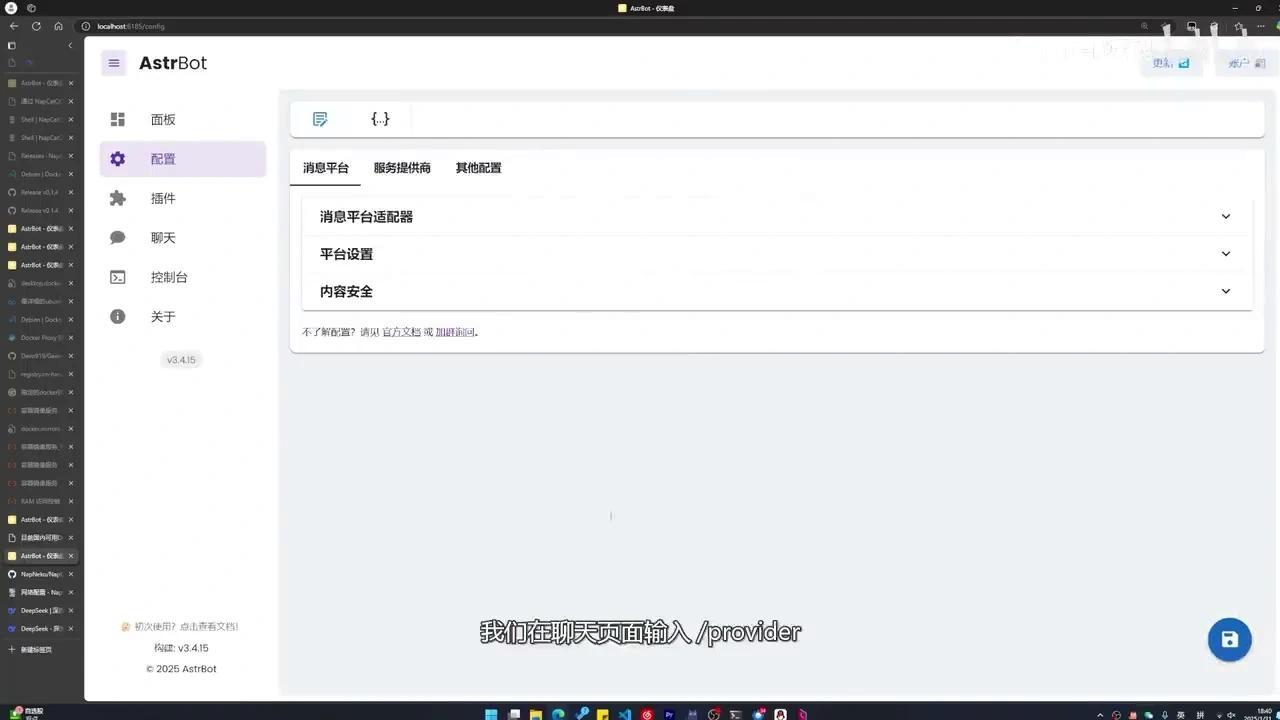Open the 面板 dashboard icon in sidebar
The width and height of the screenshot is (1280, 720).
pyautogui.click(x=118, y=119)
